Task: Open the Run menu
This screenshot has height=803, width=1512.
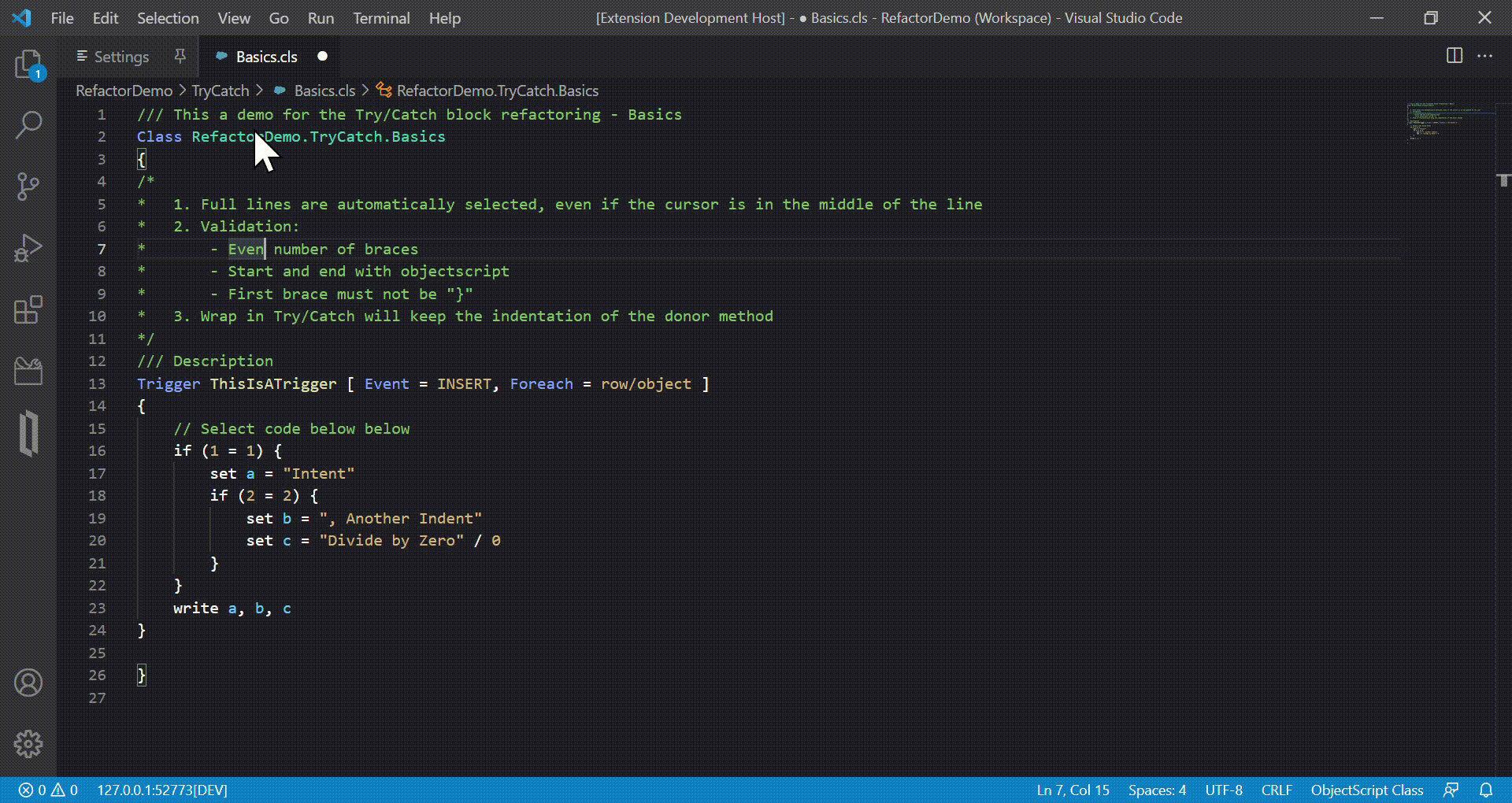Action: [x=321, y=17]
